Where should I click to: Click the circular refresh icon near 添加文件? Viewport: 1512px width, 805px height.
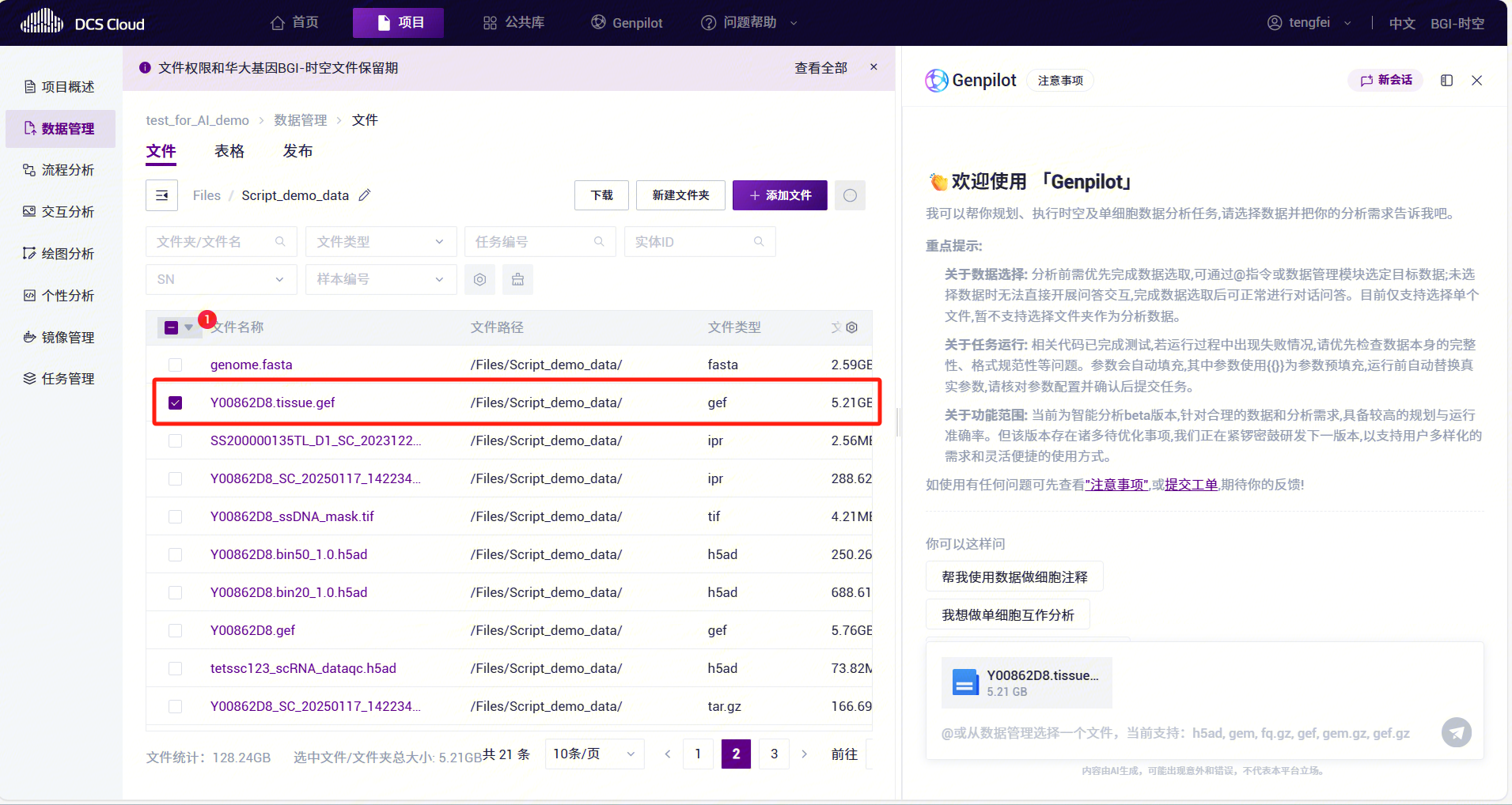point(850,195)
